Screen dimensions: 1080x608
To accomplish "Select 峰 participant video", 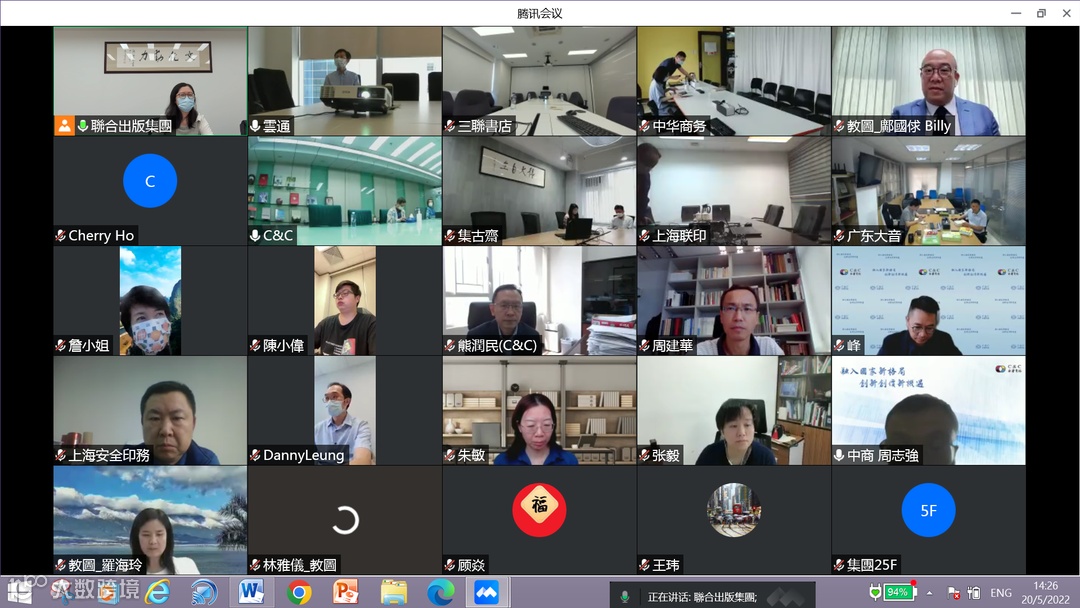I will (x=928, y=301).
